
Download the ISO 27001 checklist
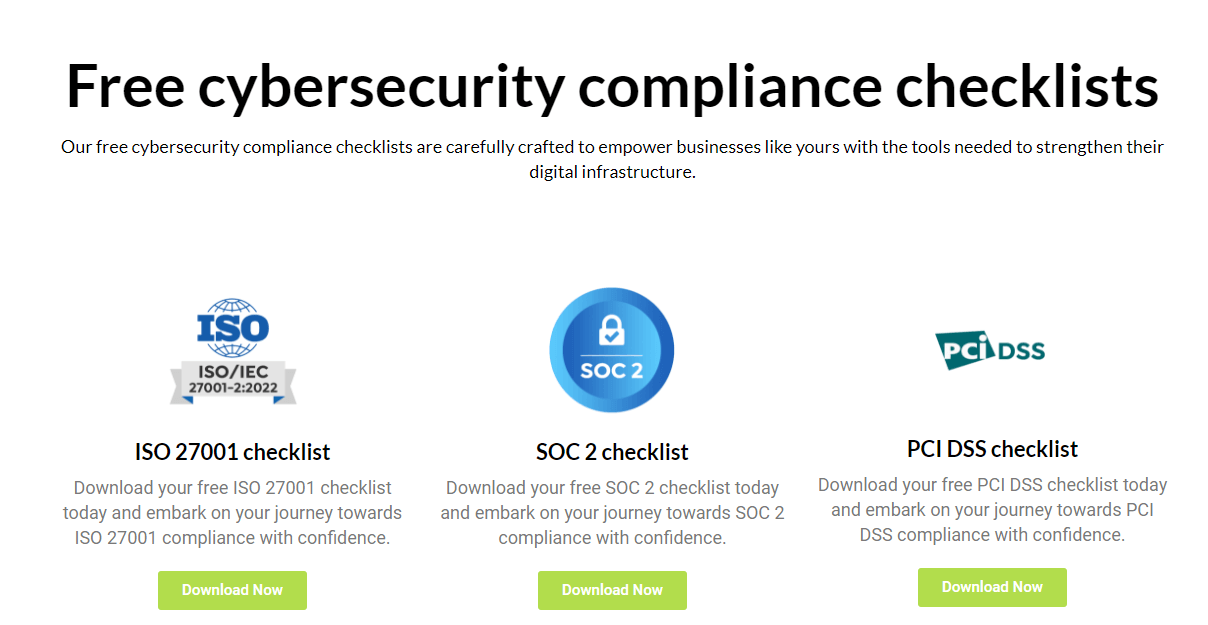click(x=232, y=590)
